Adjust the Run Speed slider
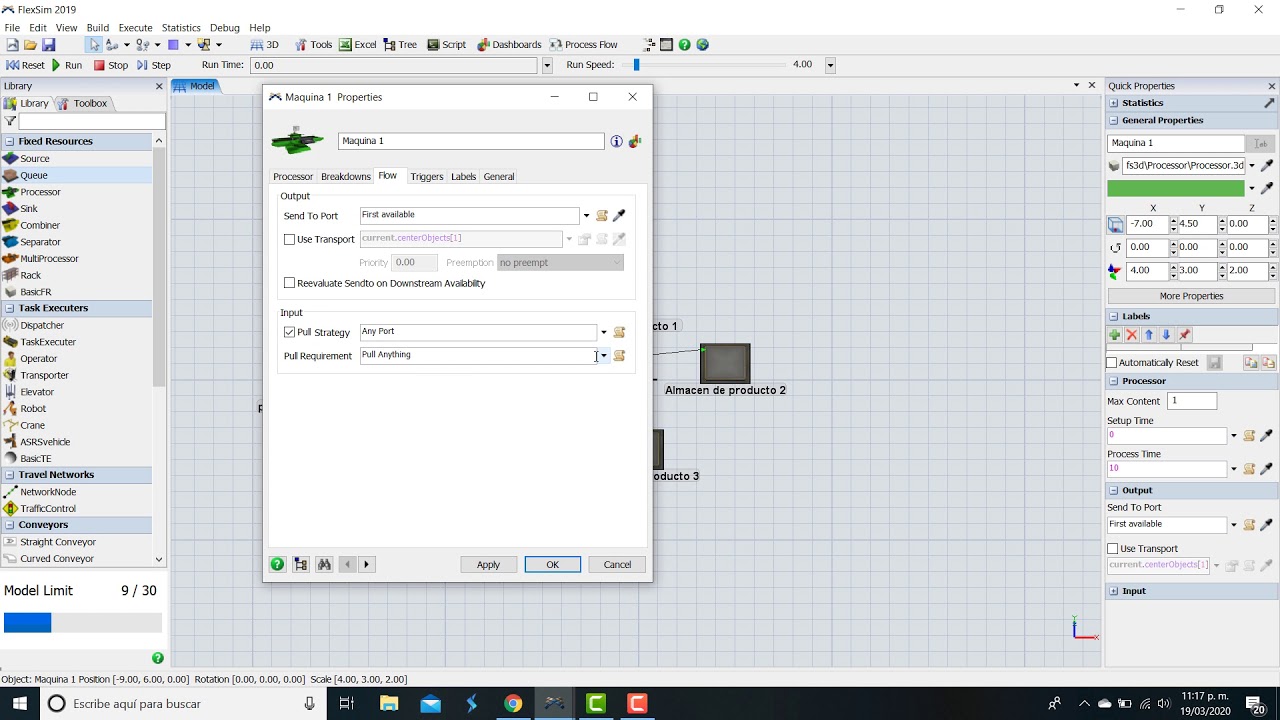The image size is (1280, 720). point(636,64)
